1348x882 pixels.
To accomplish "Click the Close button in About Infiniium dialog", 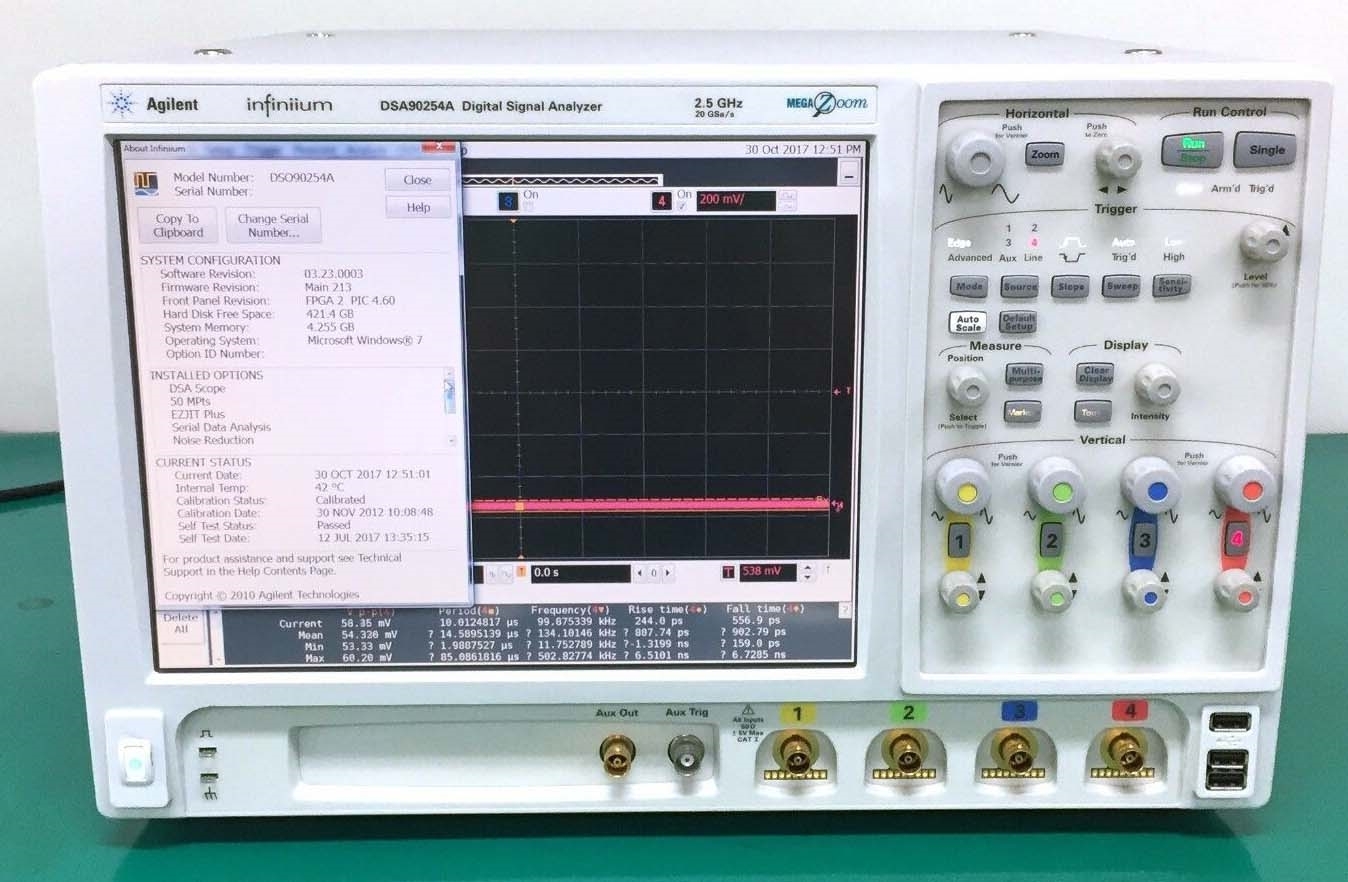I will pos(417,180).
